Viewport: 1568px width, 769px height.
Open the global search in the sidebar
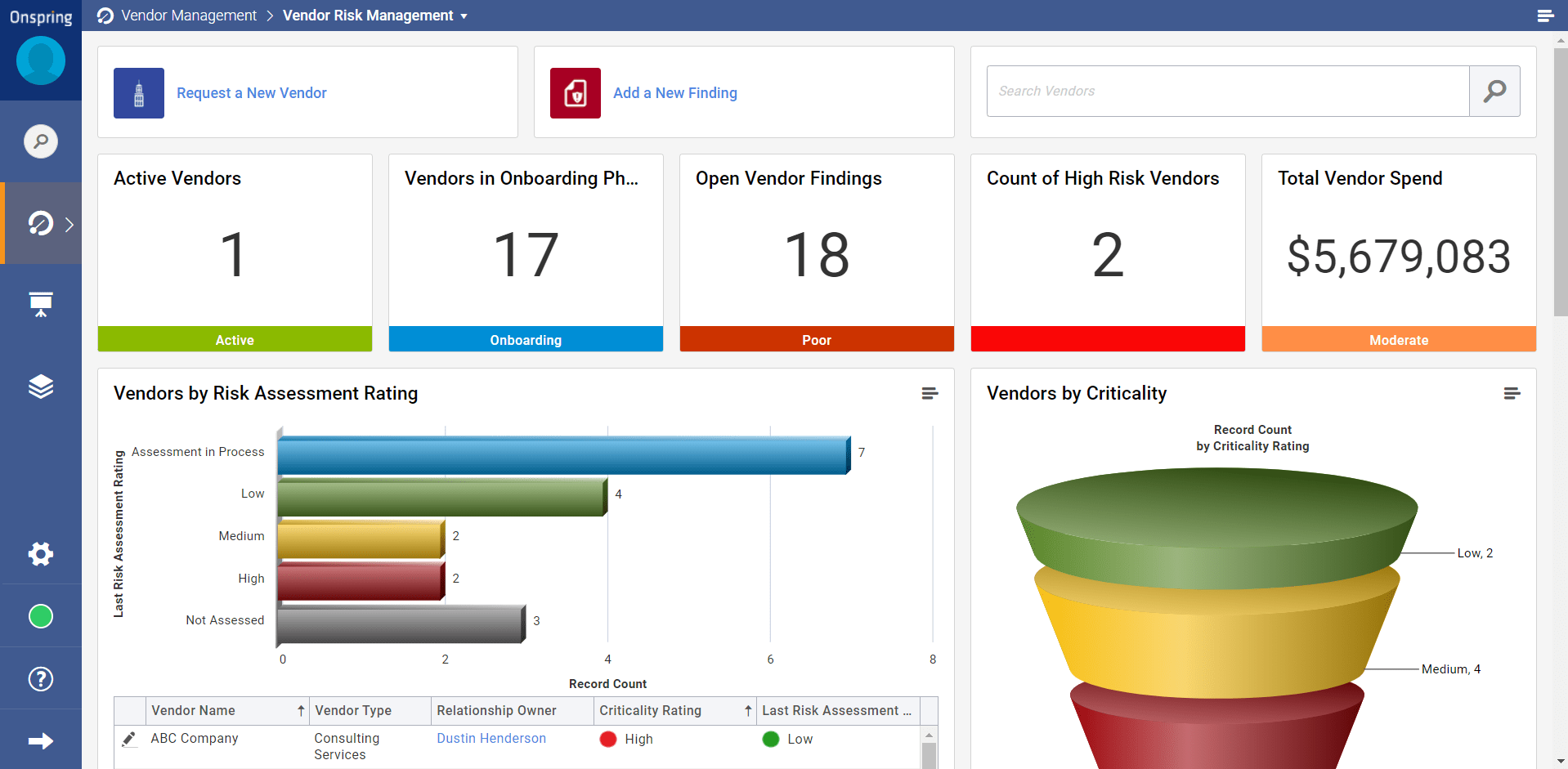[40, 141]
